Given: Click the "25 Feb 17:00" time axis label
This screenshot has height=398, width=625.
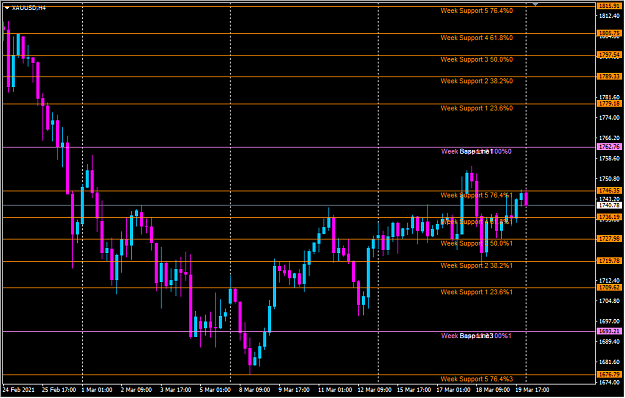Looking at the screenshot, I should (x=59, y=390).
